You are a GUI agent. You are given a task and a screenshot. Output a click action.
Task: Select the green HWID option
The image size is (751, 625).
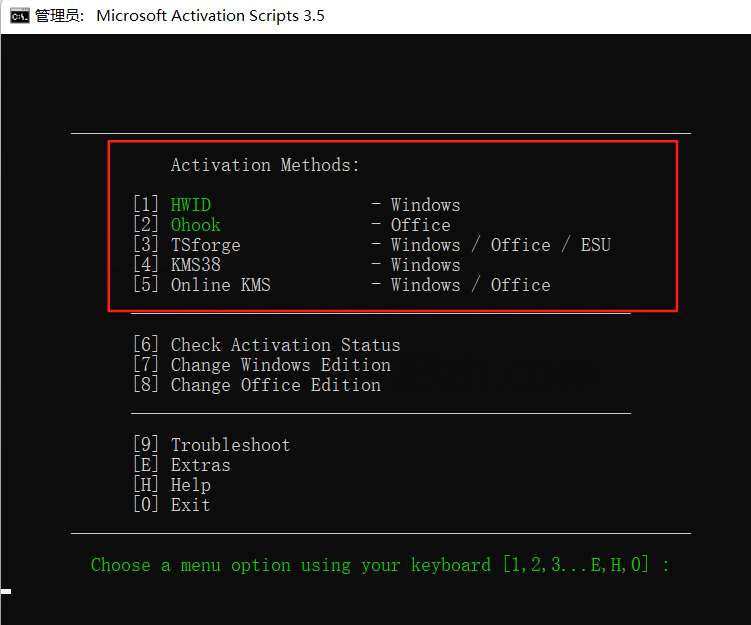tap(191, 205)
